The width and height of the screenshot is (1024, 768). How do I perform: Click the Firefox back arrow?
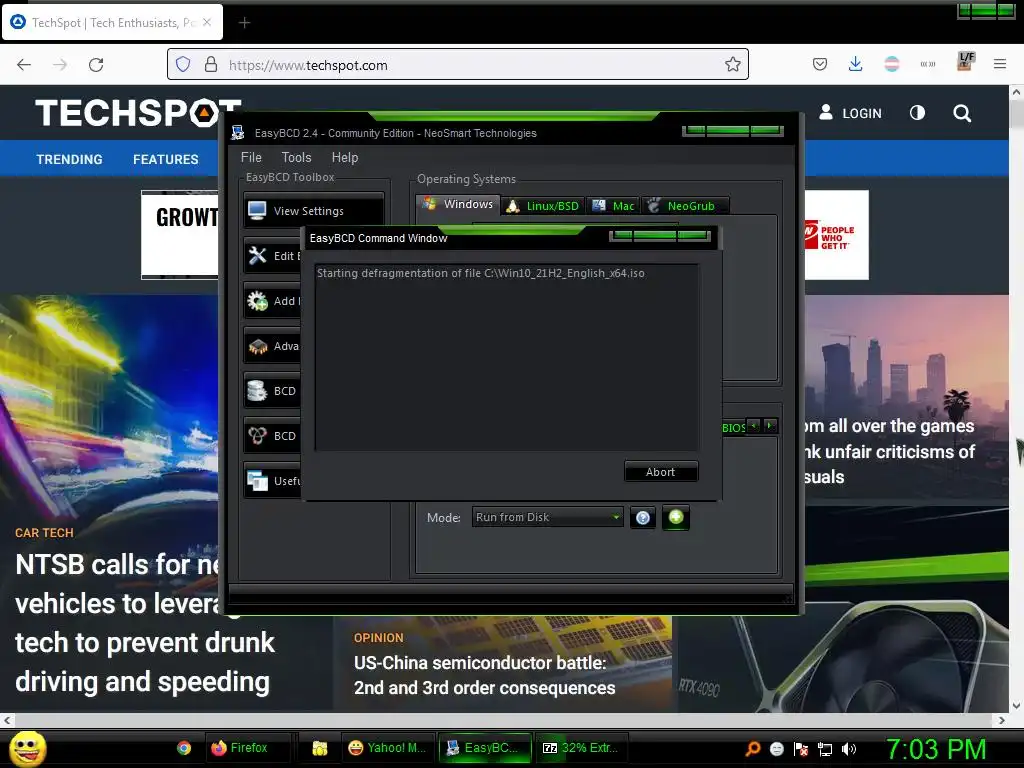click(24, 65)
